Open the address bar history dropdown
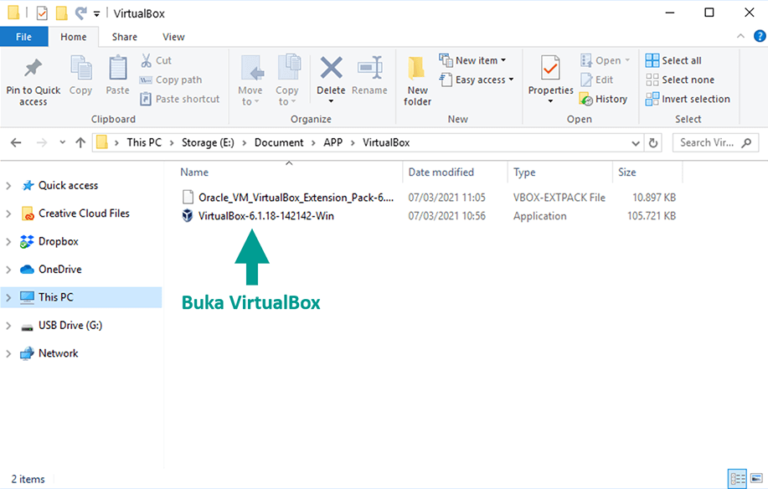 tap(635, 143)
